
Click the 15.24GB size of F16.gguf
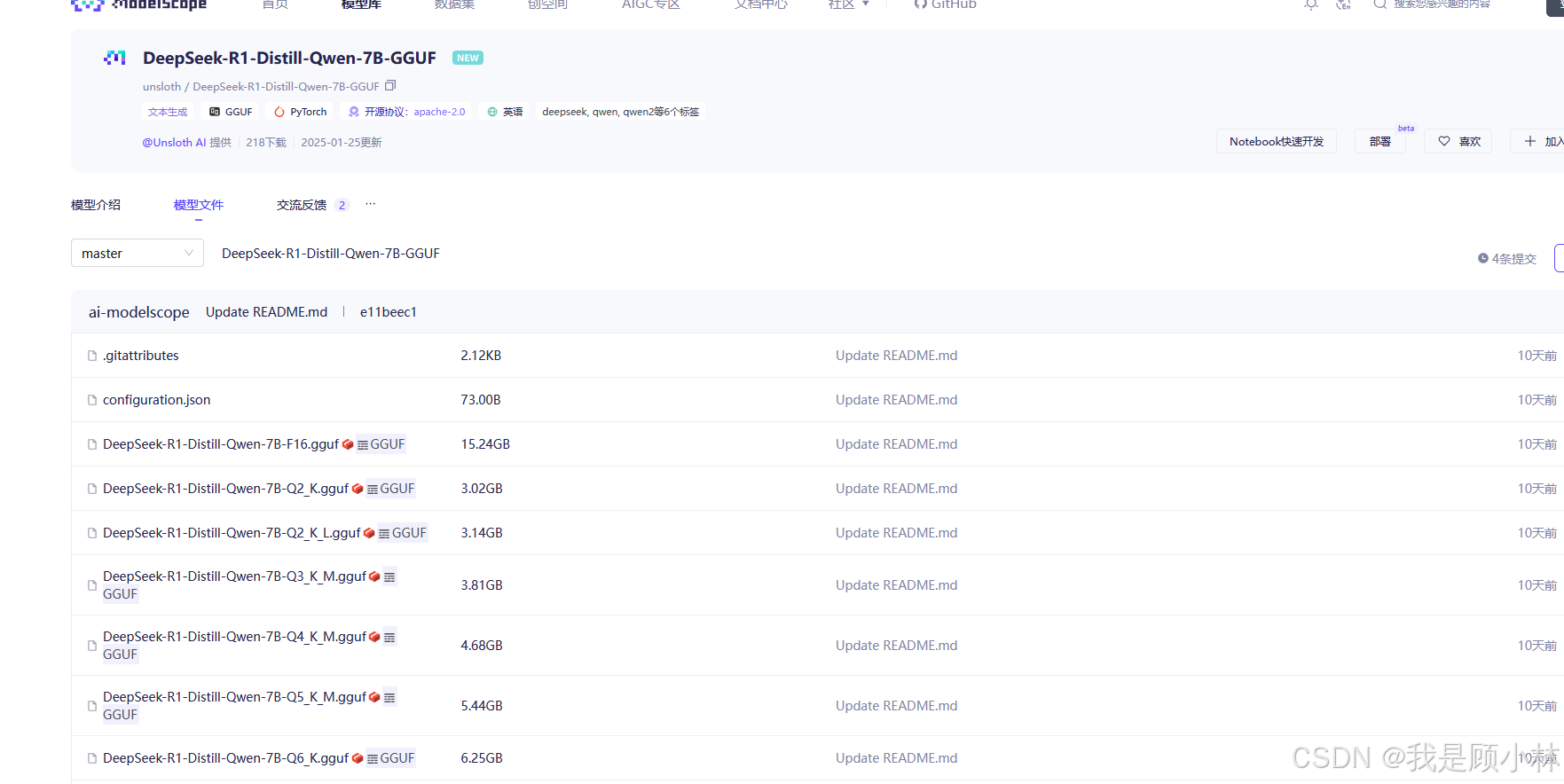485,444
